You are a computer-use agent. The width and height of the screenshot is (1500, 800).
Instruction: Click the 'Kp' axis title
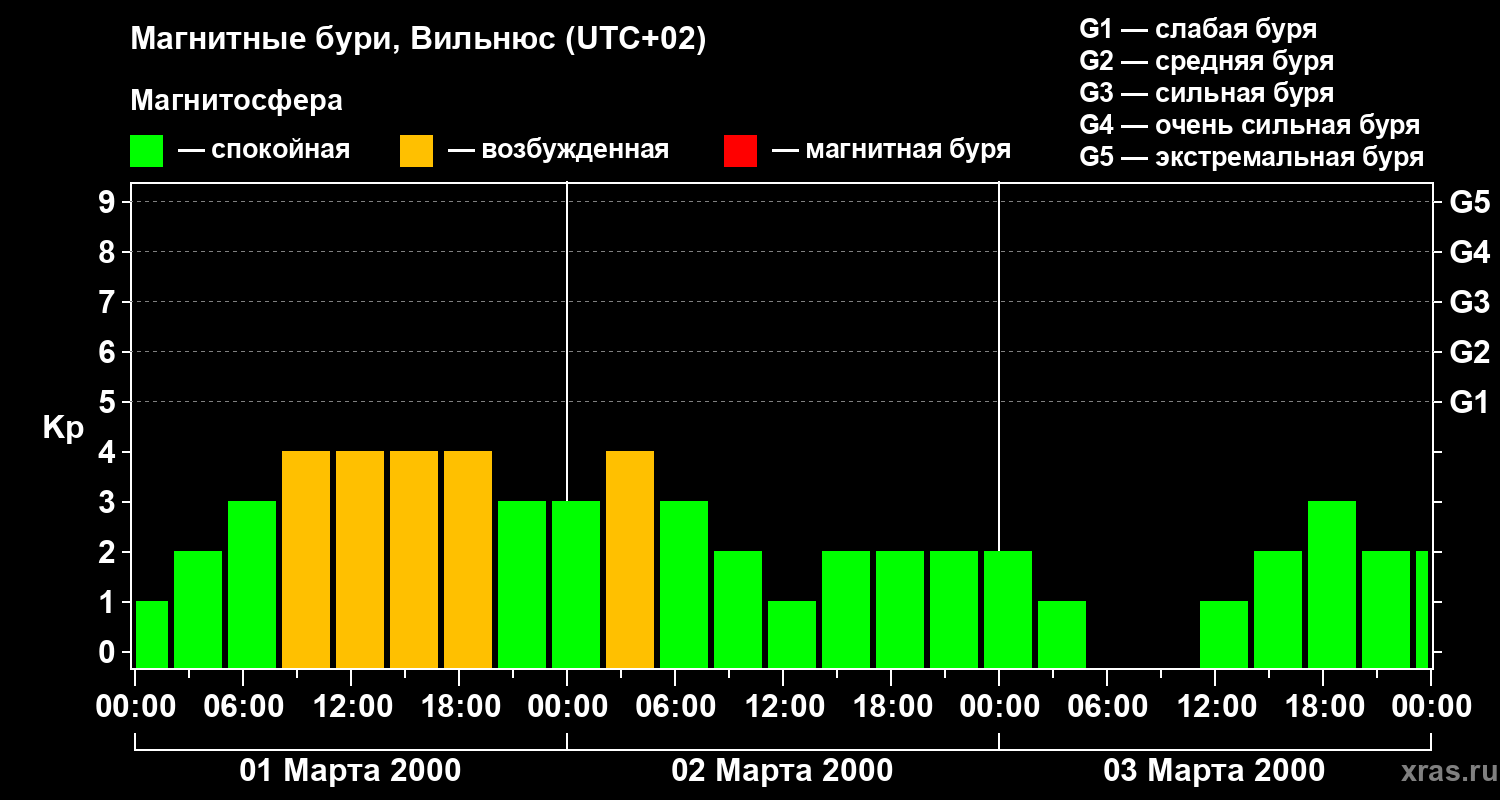tap(63, 427)
